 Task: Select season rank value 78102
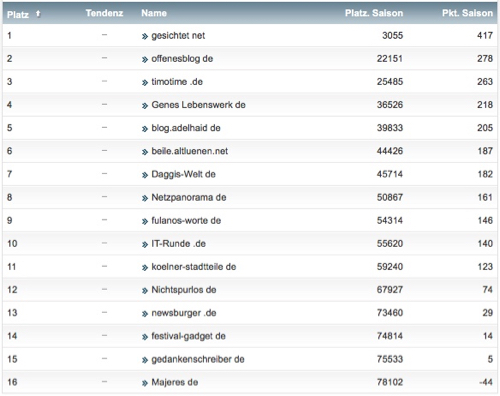390,382
